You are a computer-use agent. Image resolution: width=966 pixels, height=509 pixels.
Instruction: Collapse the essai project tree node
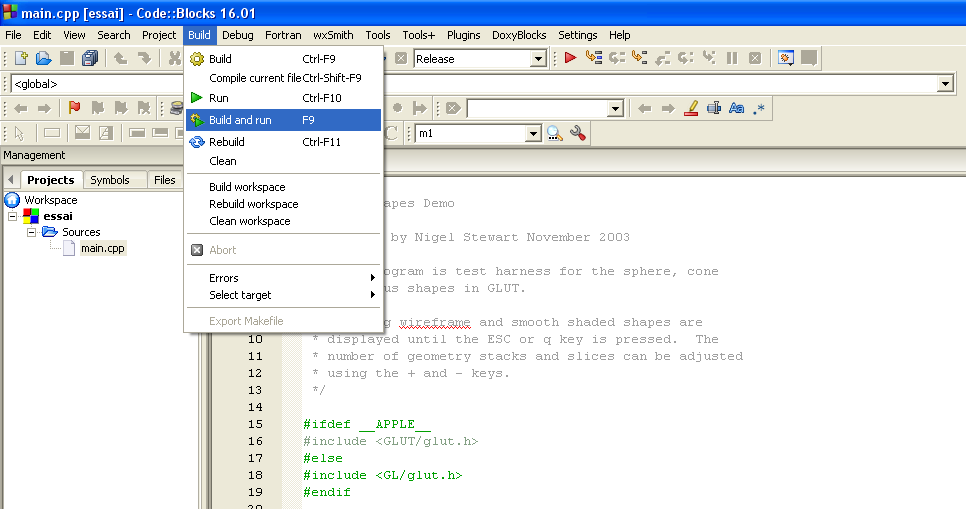[12, 216]
